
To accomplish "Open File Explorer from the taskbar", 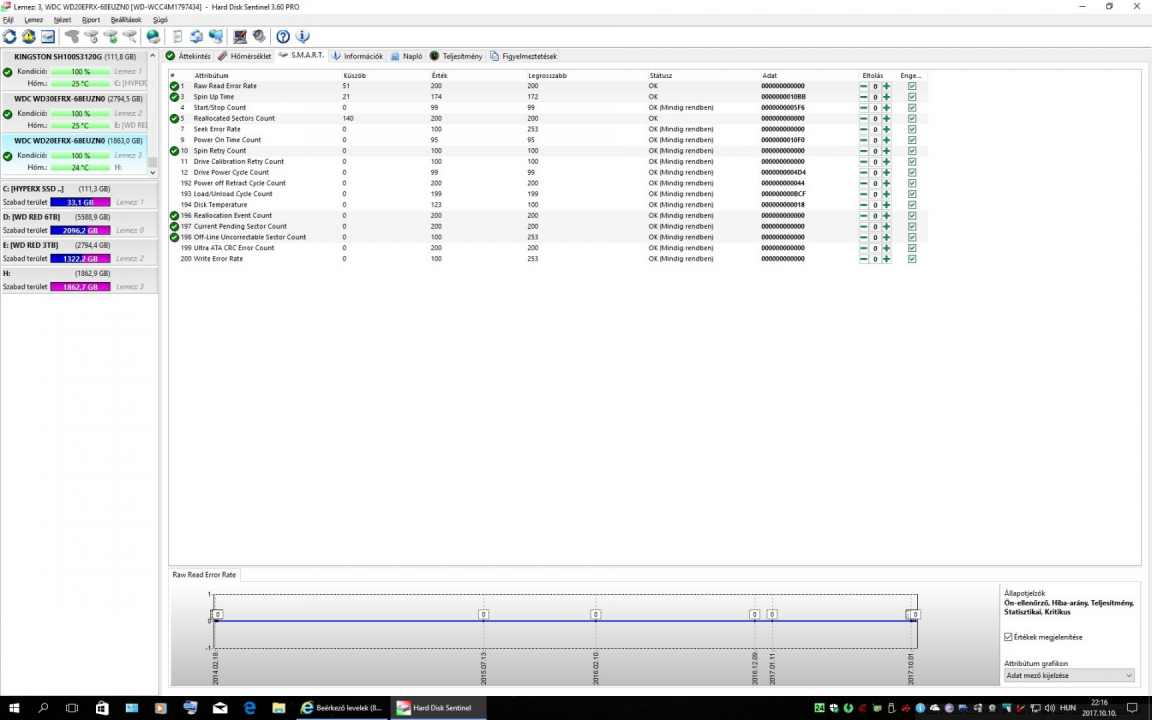I will (278, 708).
